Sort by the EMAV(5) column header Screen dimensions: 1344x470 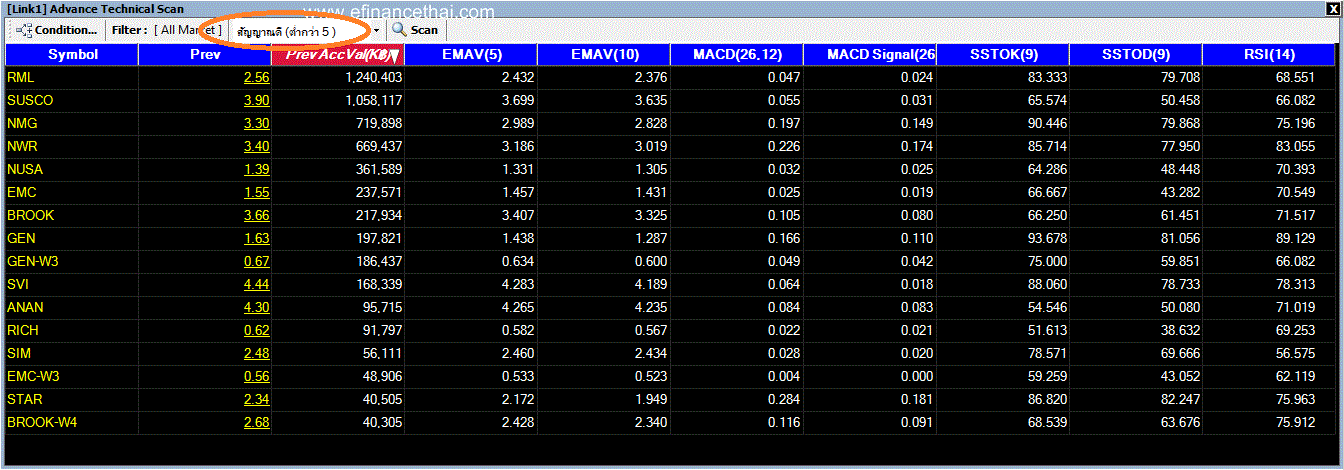tap(471, 55)
